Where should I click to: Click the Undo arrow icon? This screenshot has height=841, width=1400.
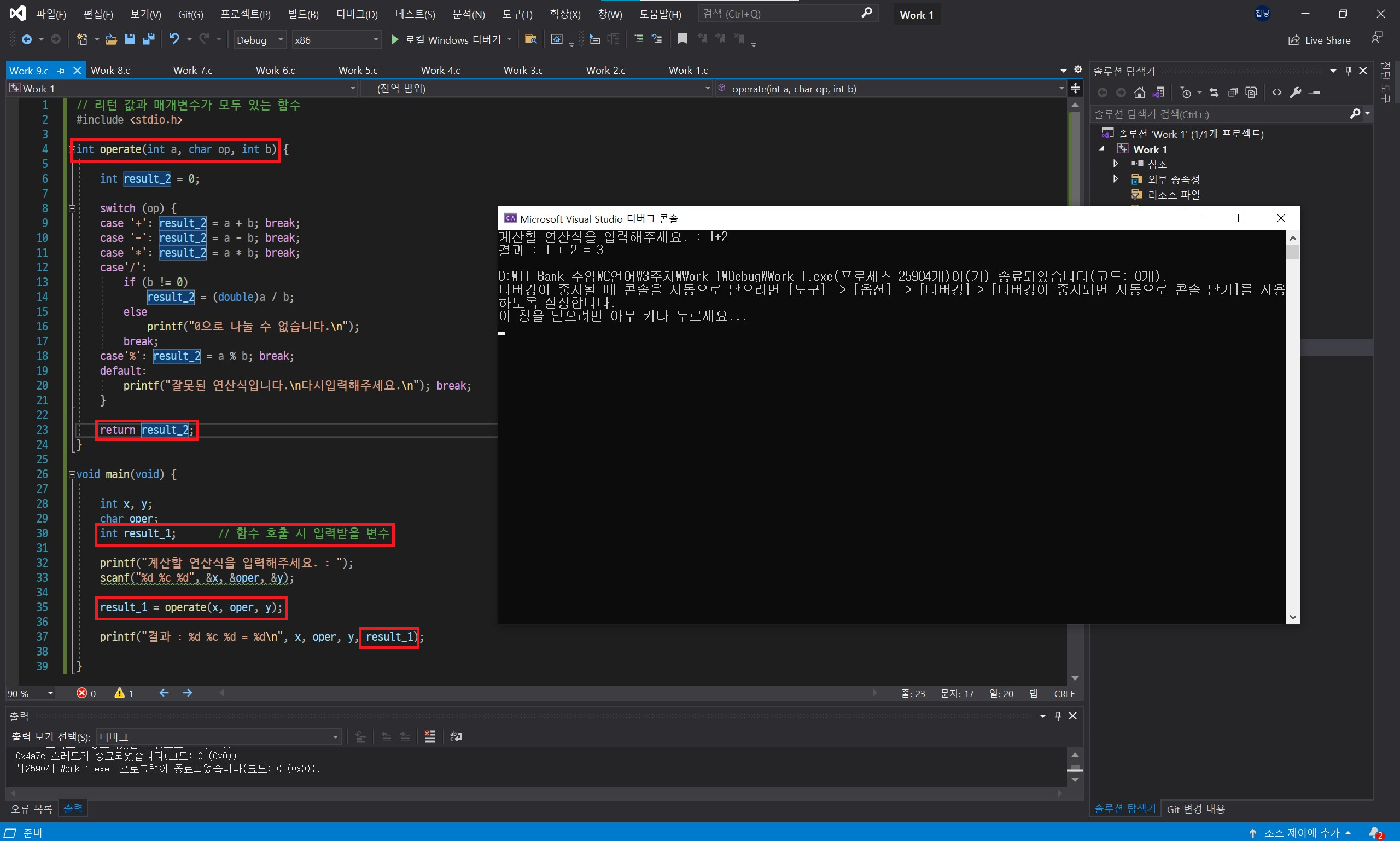174,39
